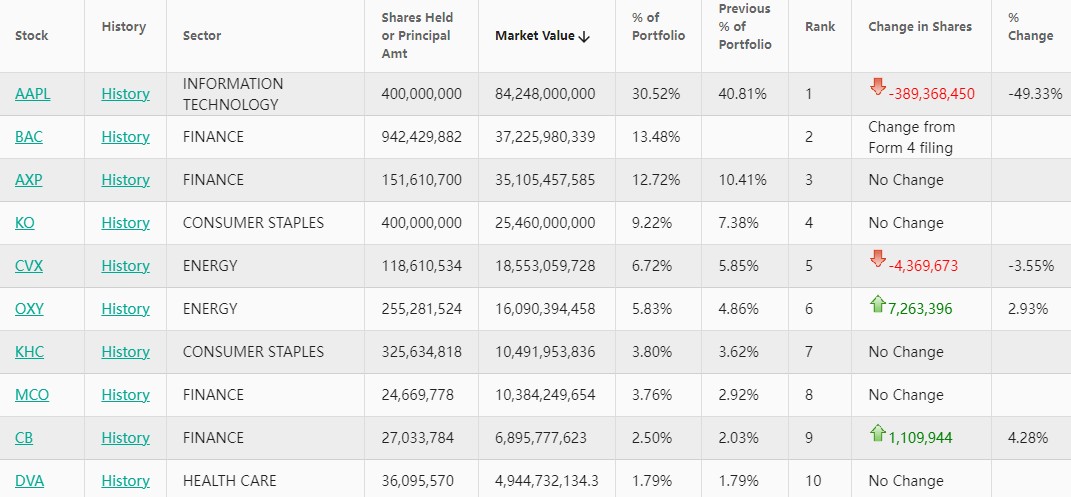Show History for MCO holding

click(125, 395)
